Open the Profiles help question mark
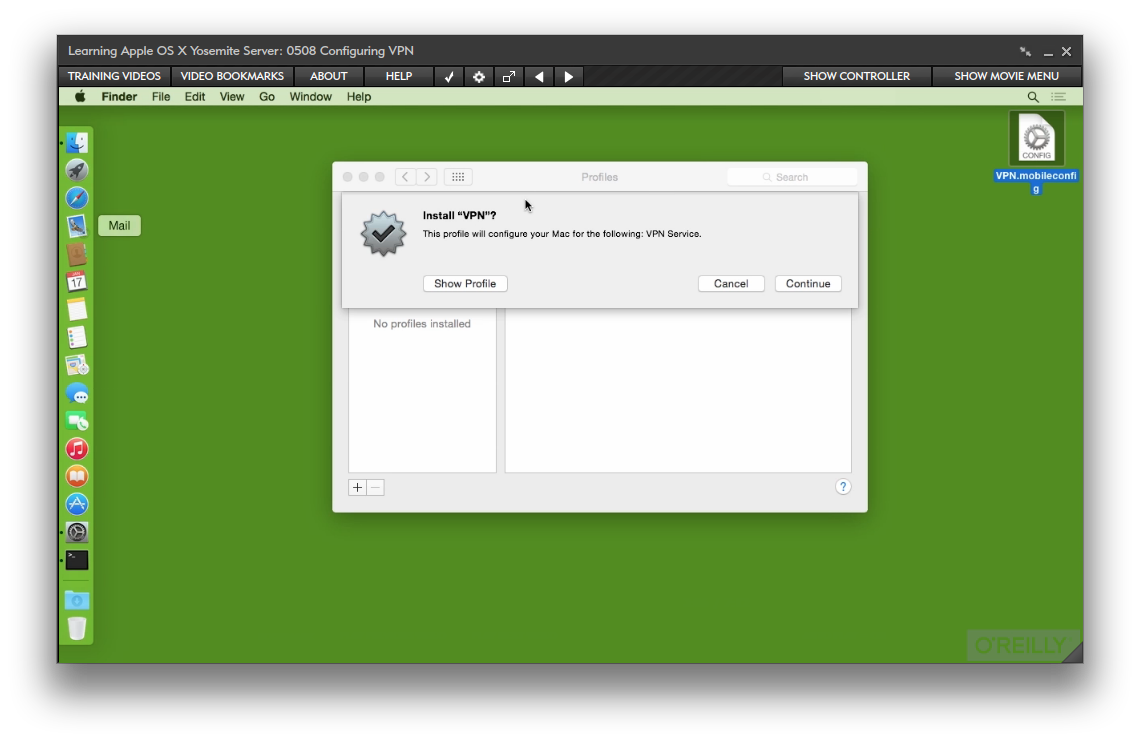Screen dimensions: 1140x742 [x=843, y=487]
